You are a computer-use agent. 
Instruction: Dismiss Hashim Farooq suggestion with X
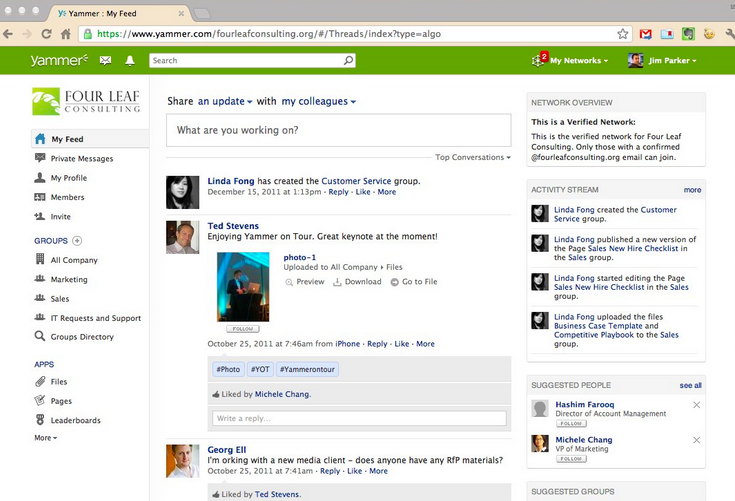(x=697, y=405)
